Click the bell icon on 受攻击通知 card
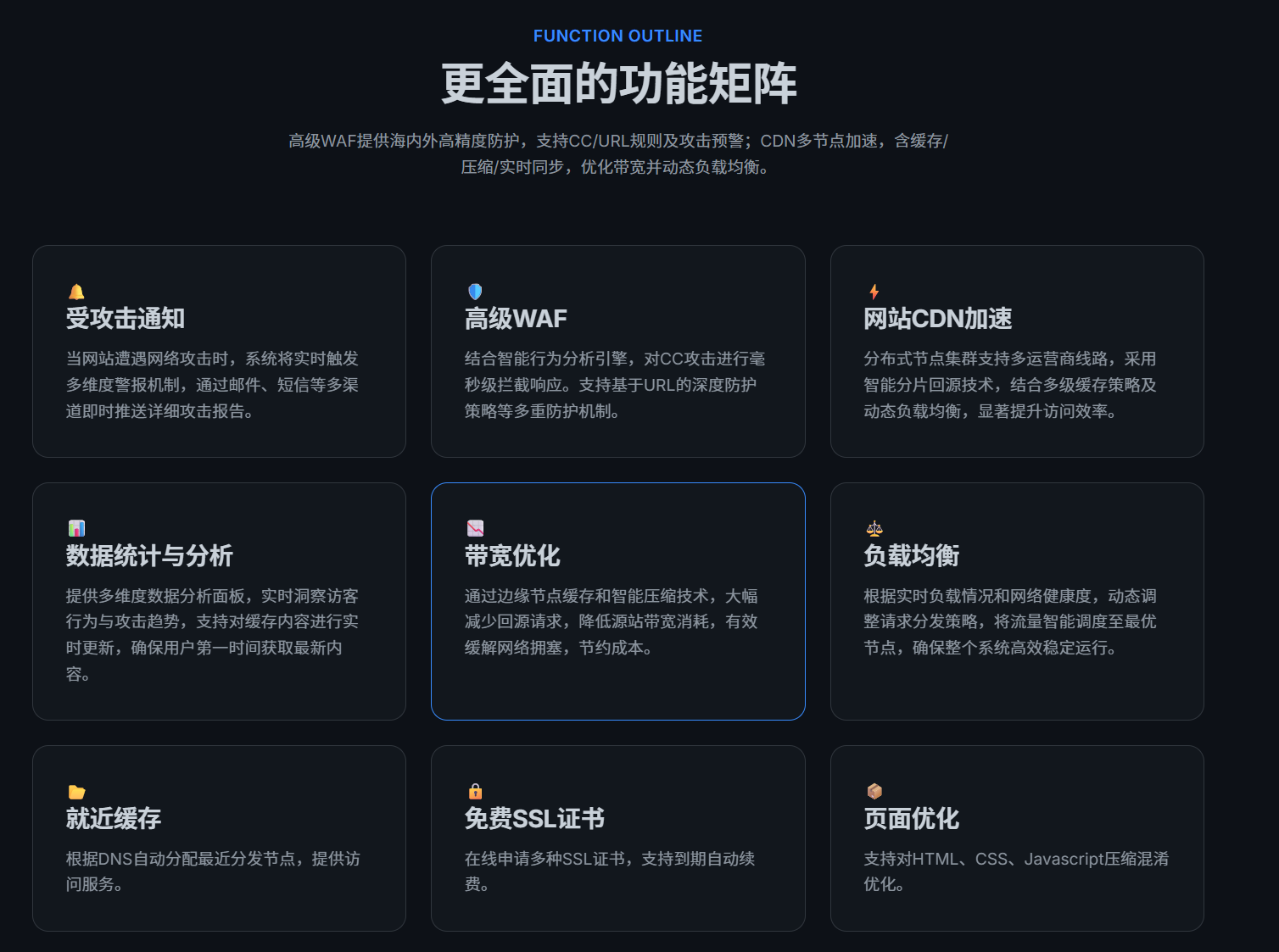This screenshot has width=1279, height=952. coord(77,292)
